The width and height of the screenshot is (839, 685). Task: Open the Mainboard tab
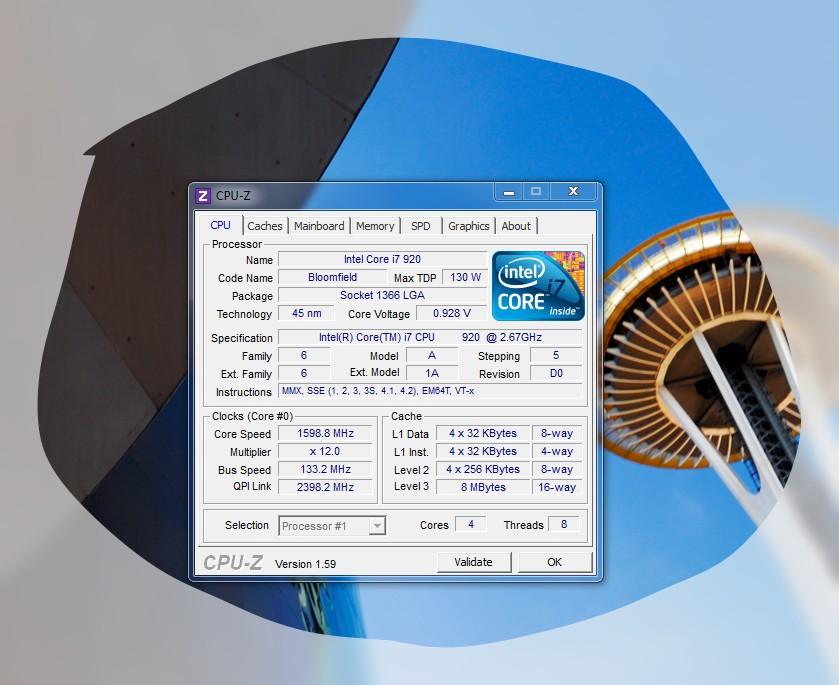click(319, 226)
